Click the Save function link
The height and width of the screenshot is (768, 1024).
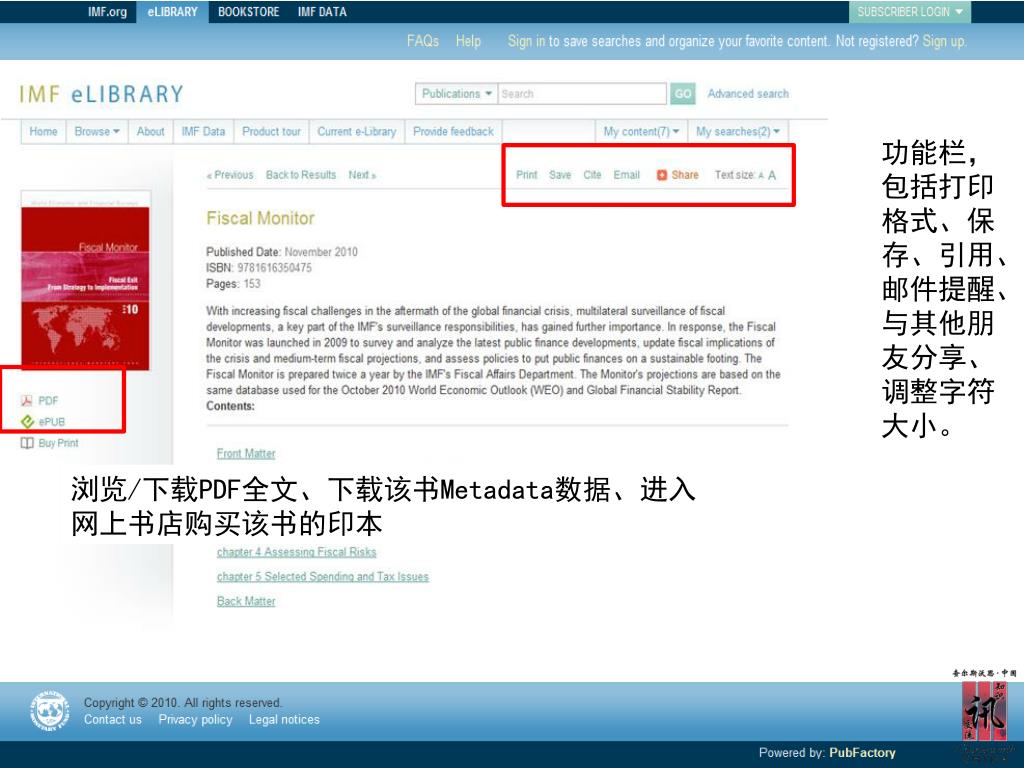[560, 175]
